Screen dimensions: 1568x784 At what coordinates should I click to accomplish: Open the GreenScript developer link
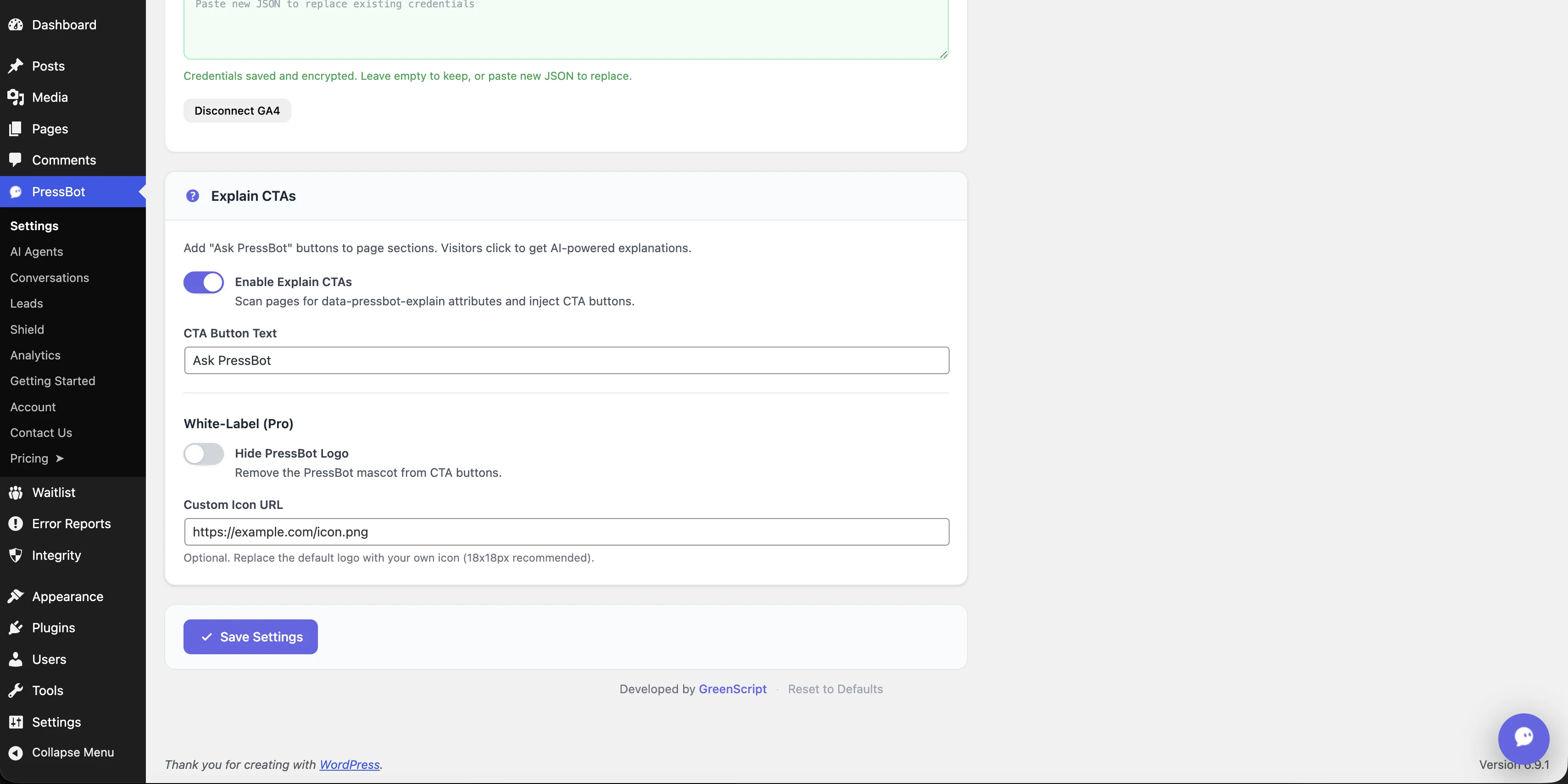coord(732,689)
